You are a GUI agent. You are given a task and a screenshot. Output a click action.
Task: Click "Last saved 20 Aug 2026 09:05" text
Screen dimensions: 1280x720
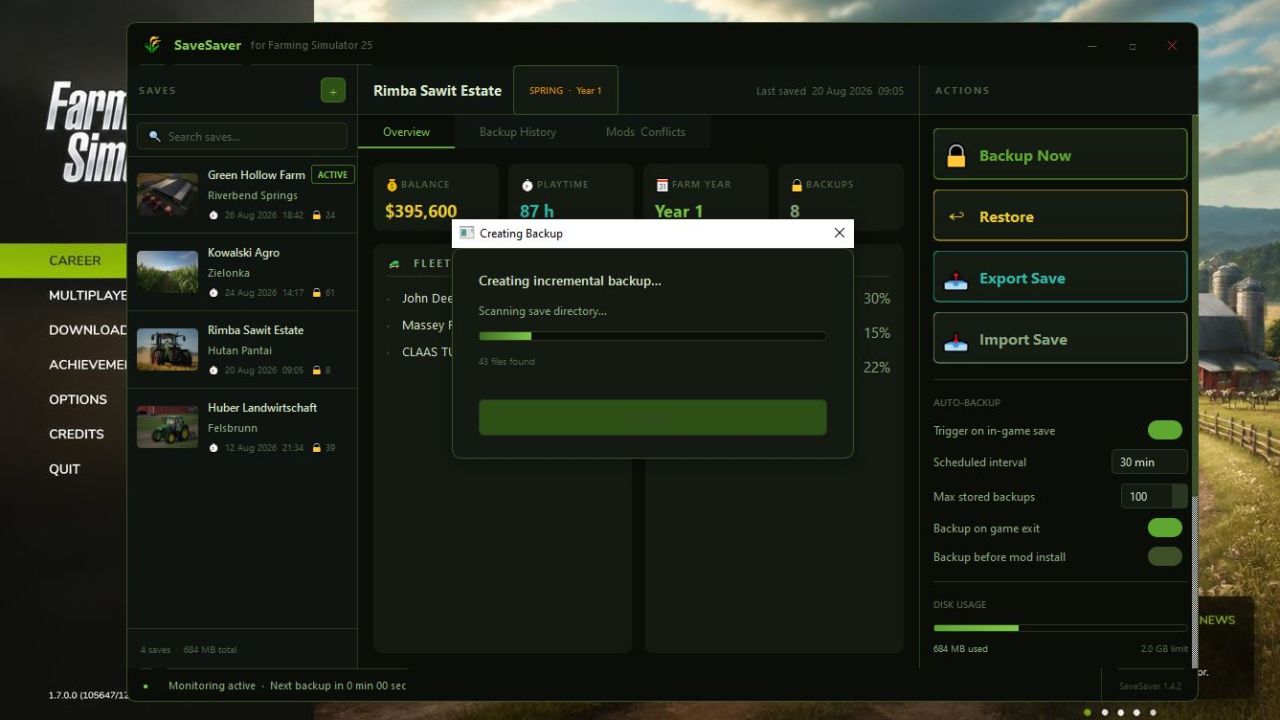(830, 91)
